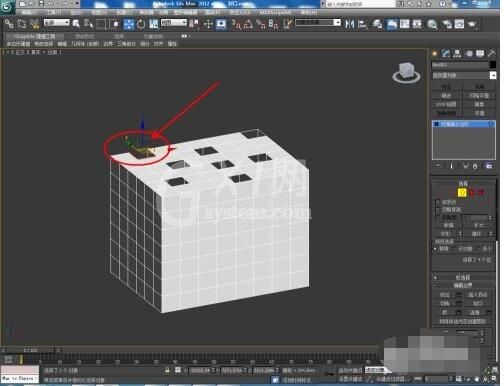Click the object name input field
This screenshot has width=504, height=386.
click(460, 65)
